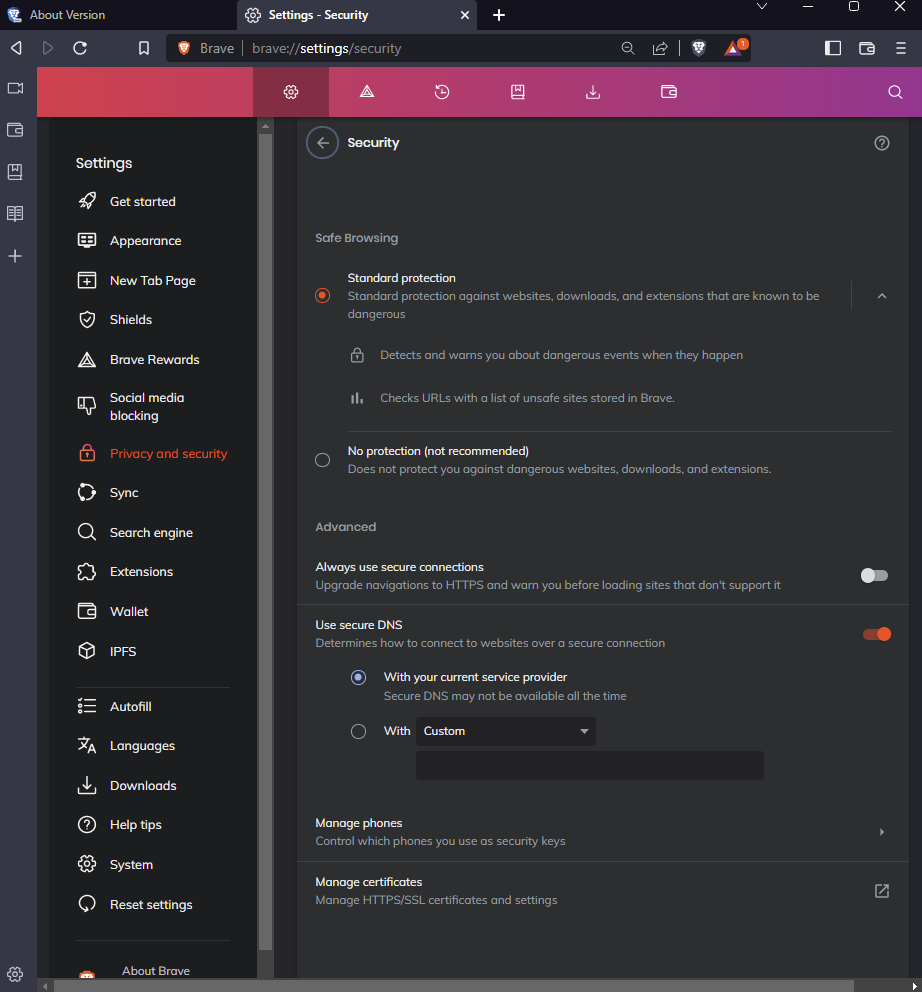Open Sync settings from the sidebar menu
Screen dimensions: 922x992
124,492
